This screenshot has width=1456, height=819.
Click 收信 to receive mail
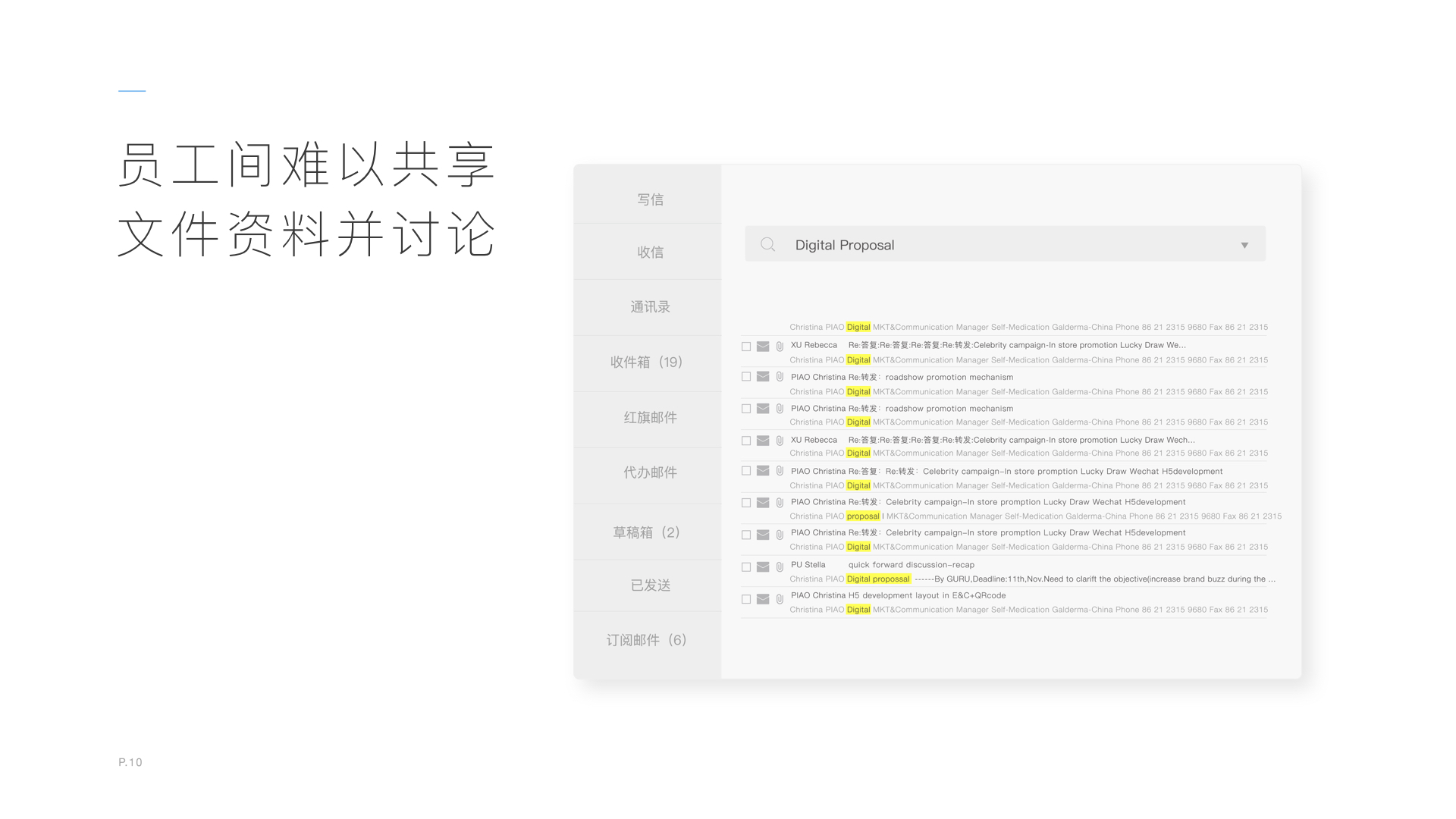650,252
